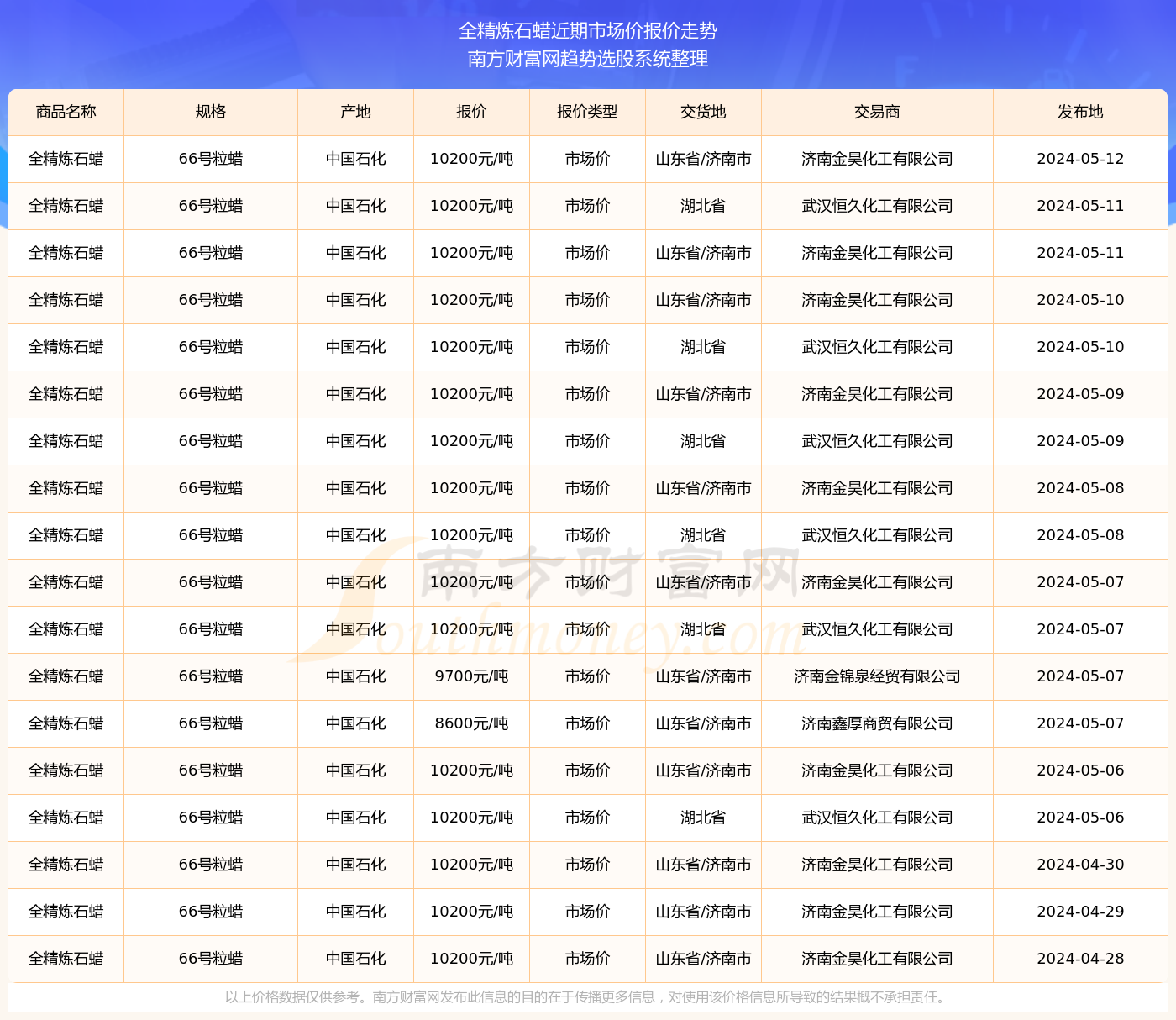Screen dimensions: 1176x1020
Task: Click the 发布地 column header
Action: [1080, 112]
